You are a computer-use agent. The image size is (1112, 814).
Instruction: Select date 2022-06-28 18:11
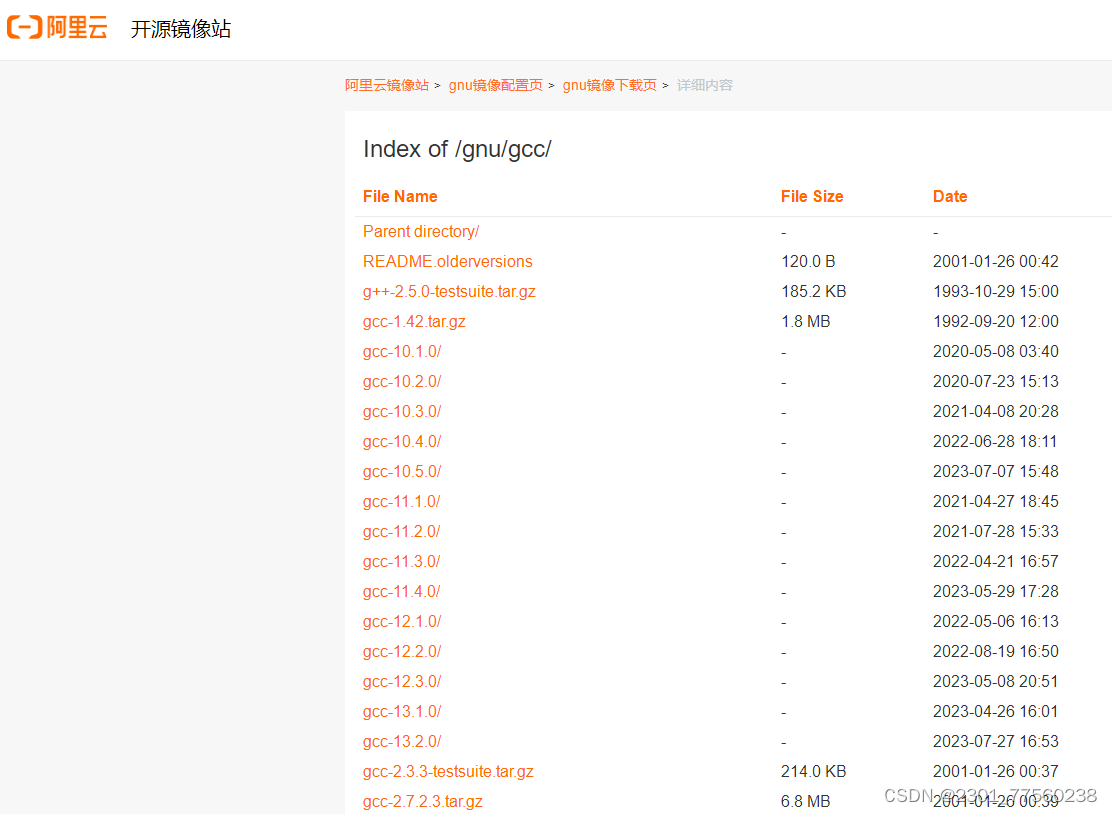995,442
